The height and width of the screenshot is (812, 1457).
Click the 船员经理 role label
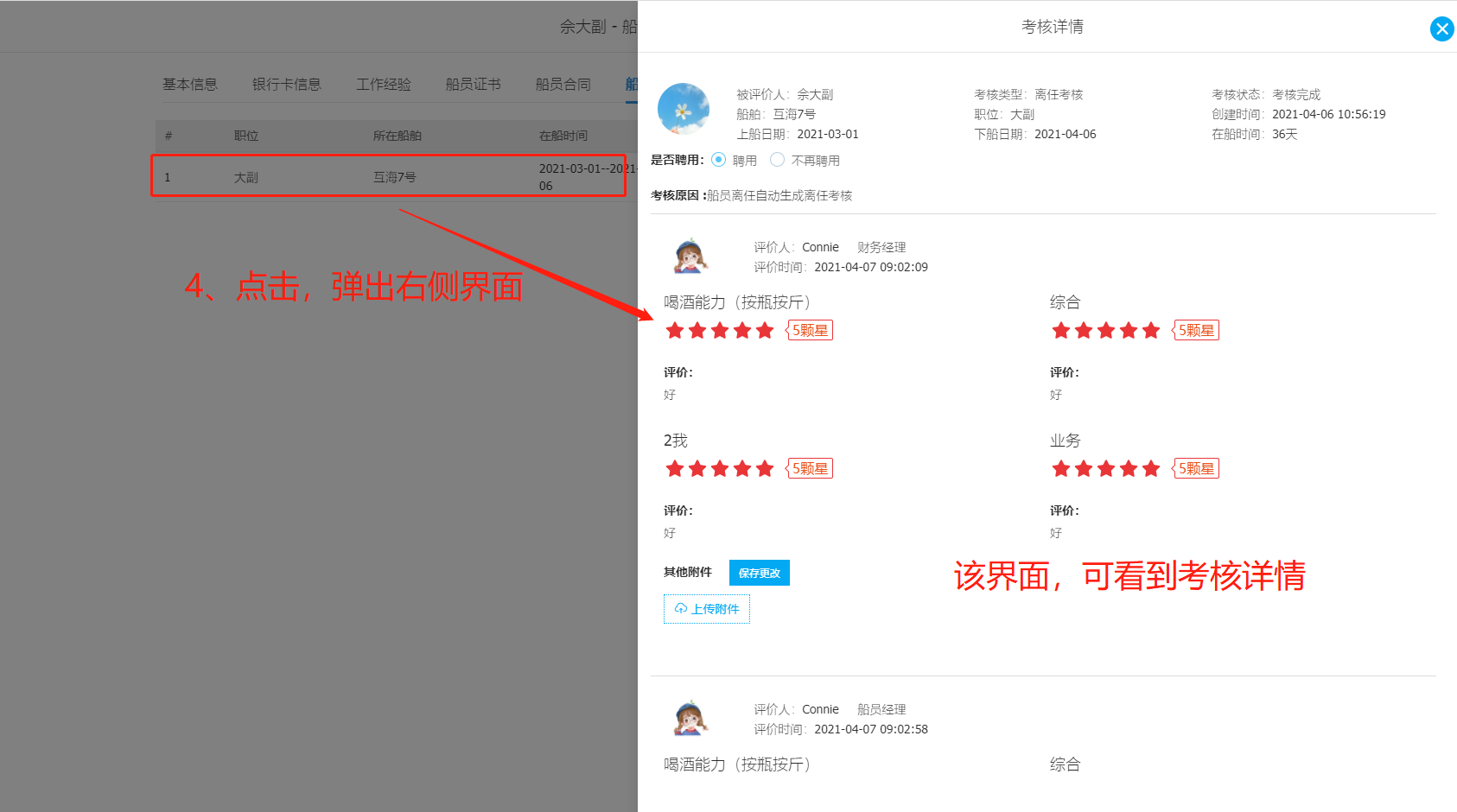pyautogui.click(x=881, y=709)
